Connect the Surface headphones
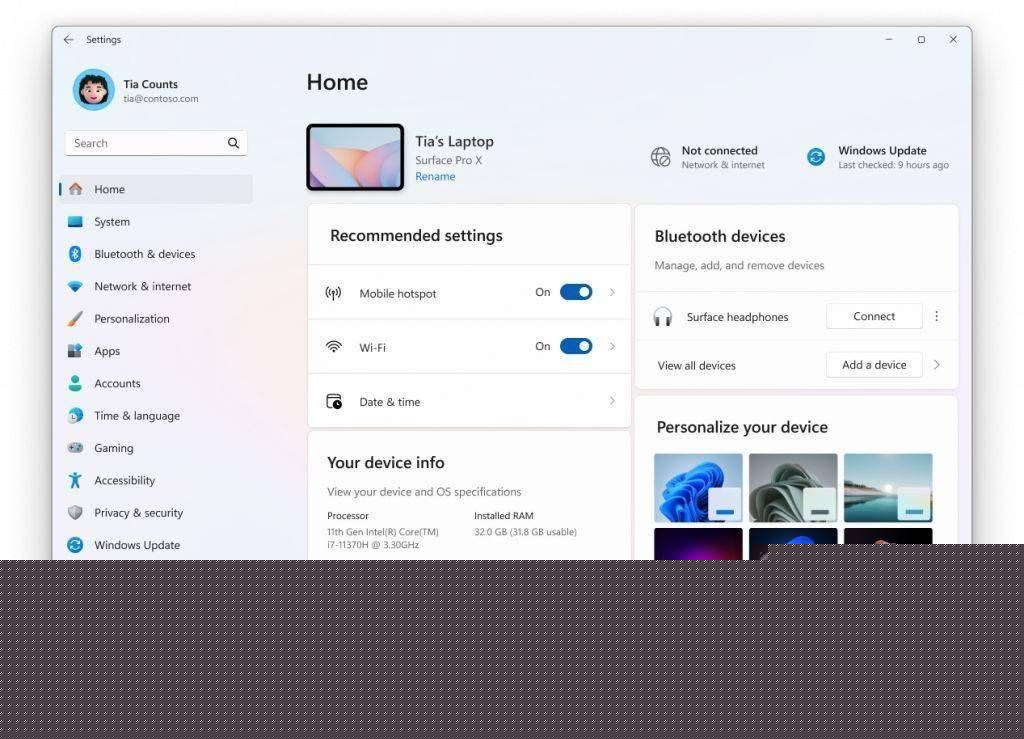The height and width of the screenshot is (739, 1024). pyautogui.click(x=874, y=316)
